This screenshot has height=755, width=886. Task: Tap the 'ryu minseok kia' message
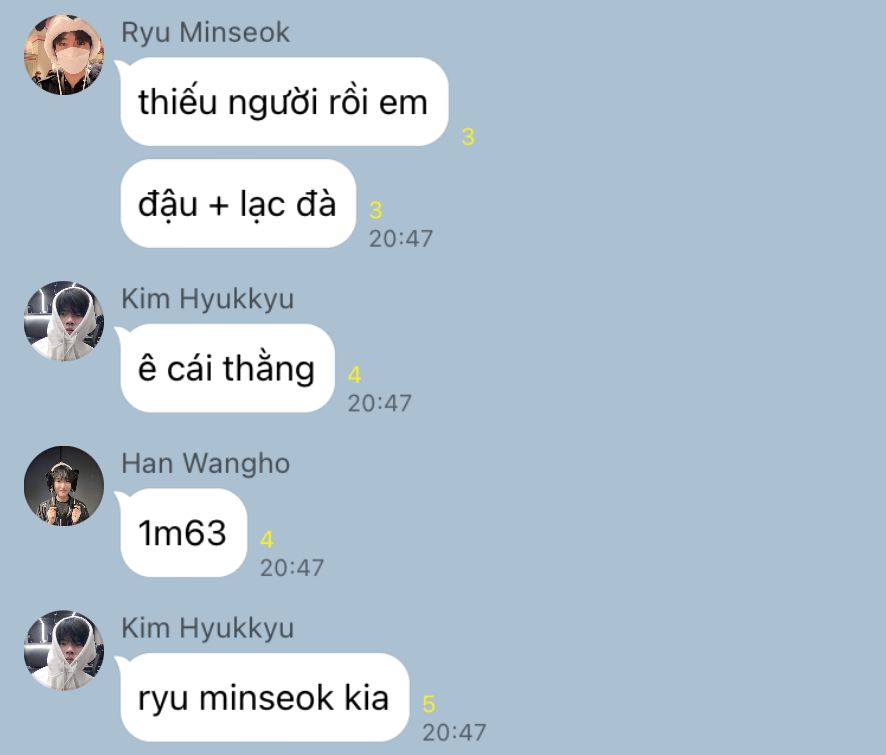(264, 697)
